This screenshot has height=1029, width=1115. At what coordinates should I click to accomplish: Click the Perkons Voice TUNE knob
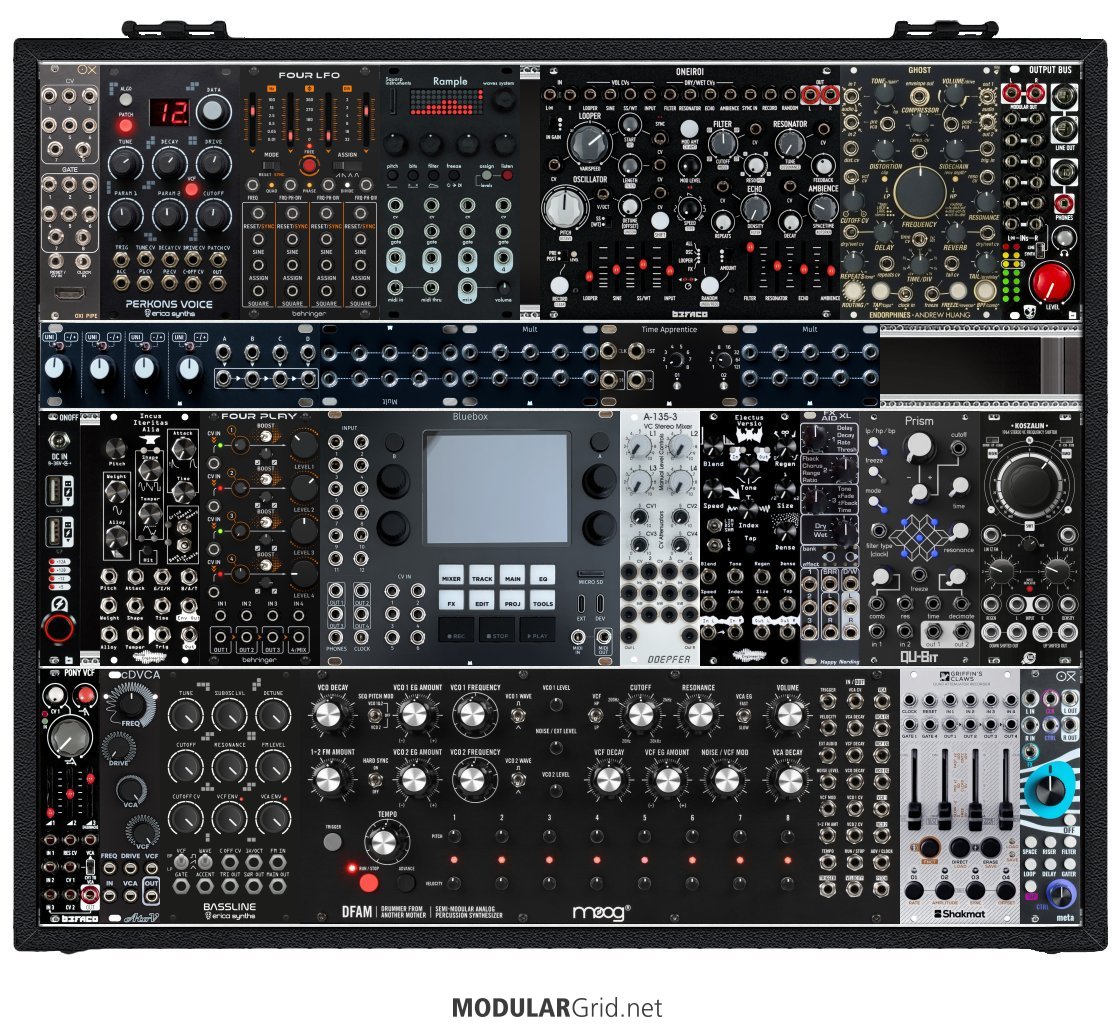(125, 164)
